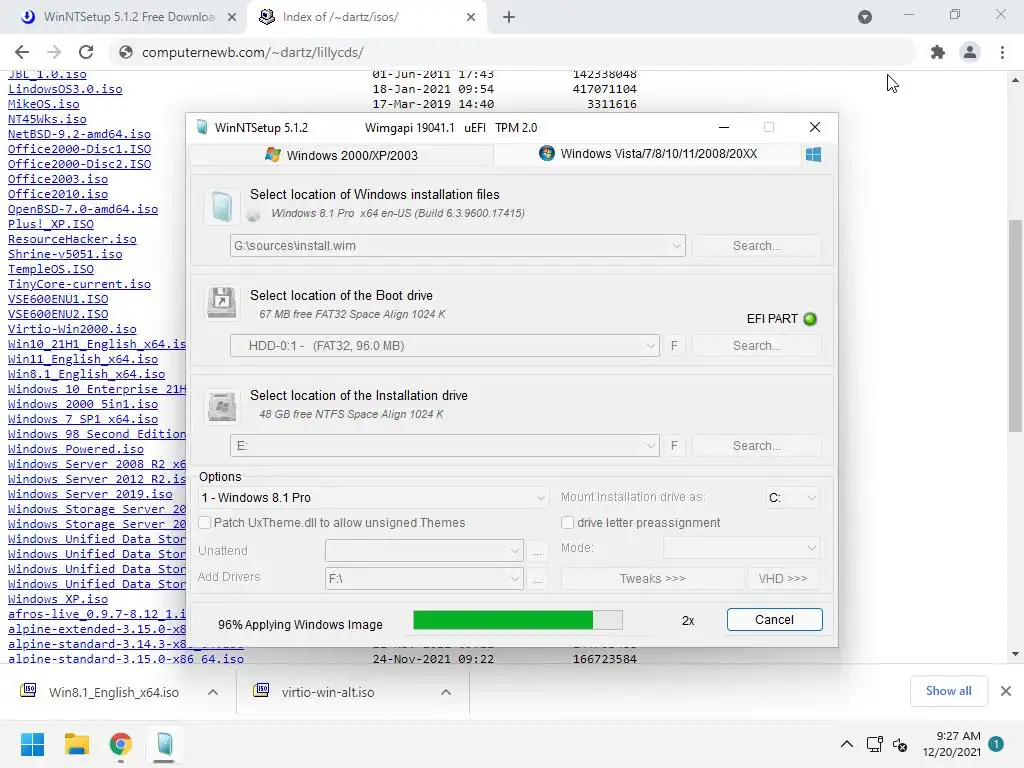Screen dimensions: 1024x768
Task: Click the WinNTSetup title bar app icon
Action: tap(202, 127)
